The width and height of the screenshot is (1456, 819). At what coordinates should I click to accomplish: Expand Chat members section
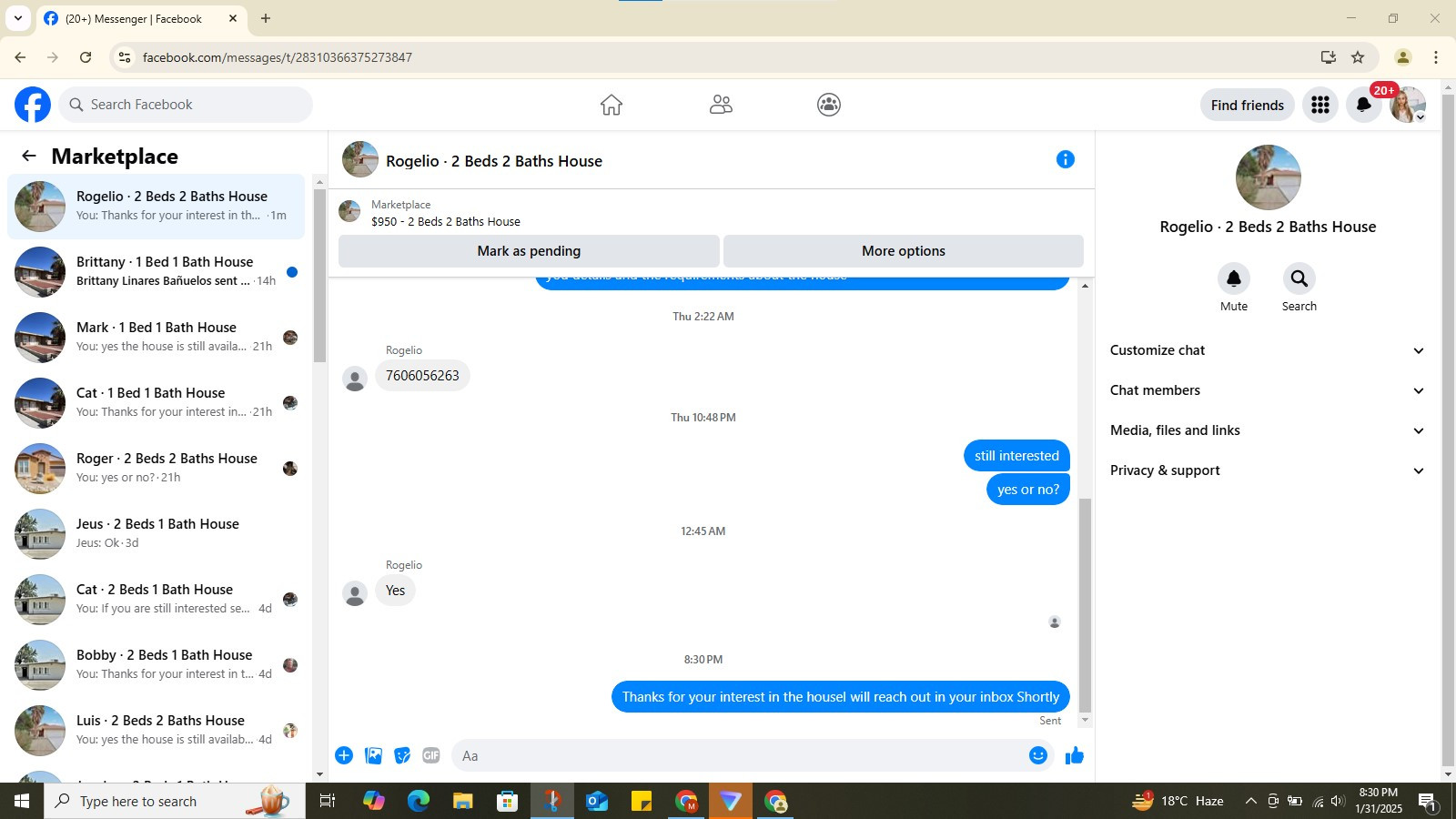point(1268,390)
